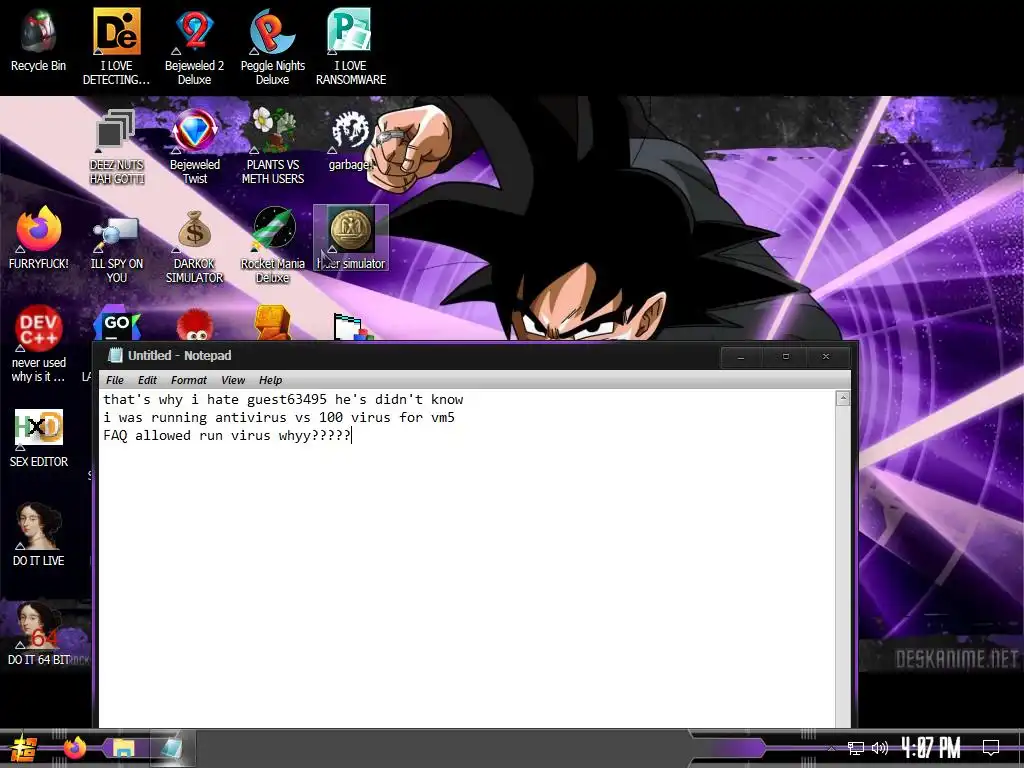
Task: Open the network status tray icon
Action: pyautogui.click(x=855, y=748)
